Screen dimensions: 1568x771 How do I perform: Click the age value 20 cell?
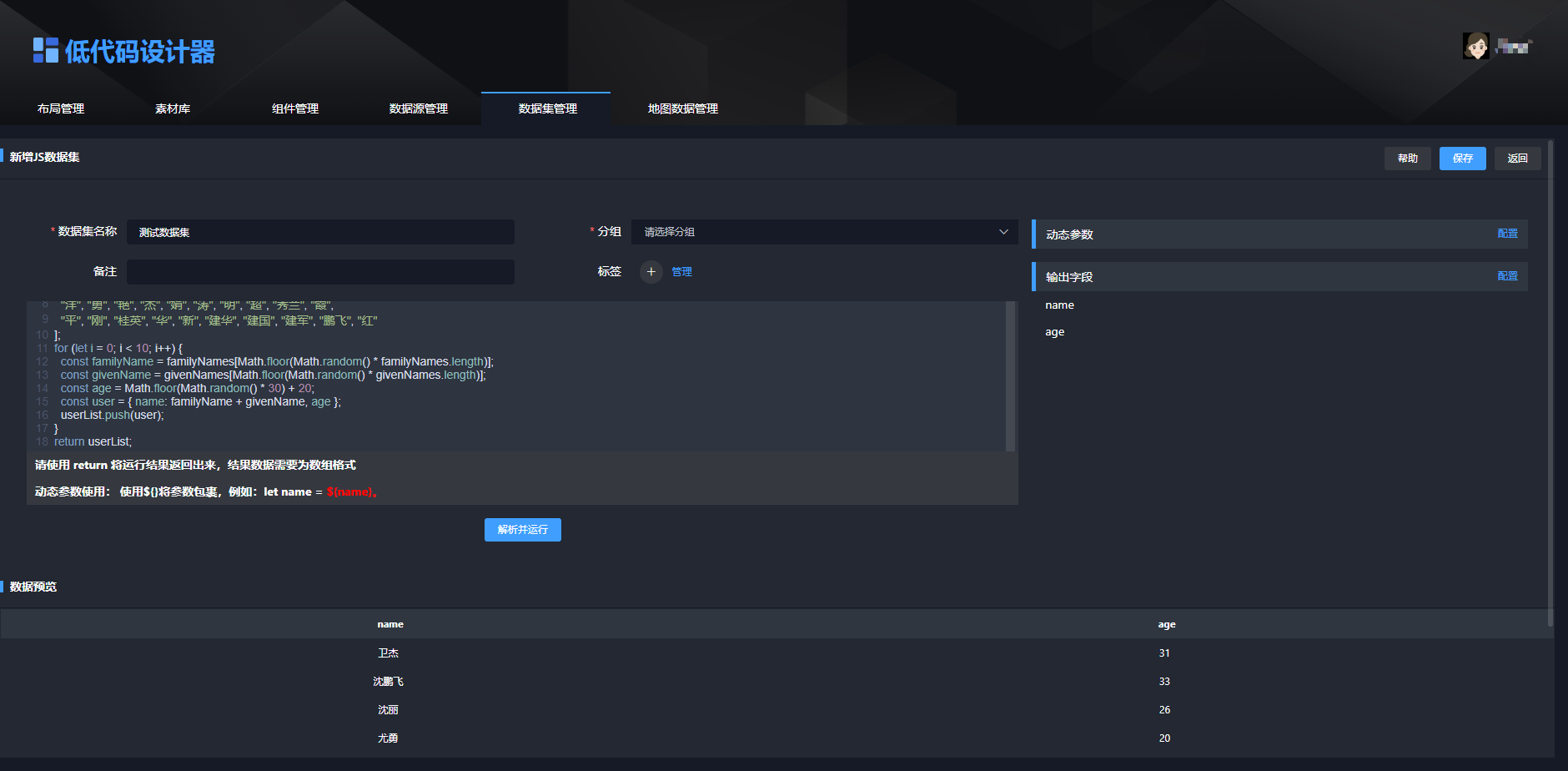pyautogui.click(x=1164, y=738)
